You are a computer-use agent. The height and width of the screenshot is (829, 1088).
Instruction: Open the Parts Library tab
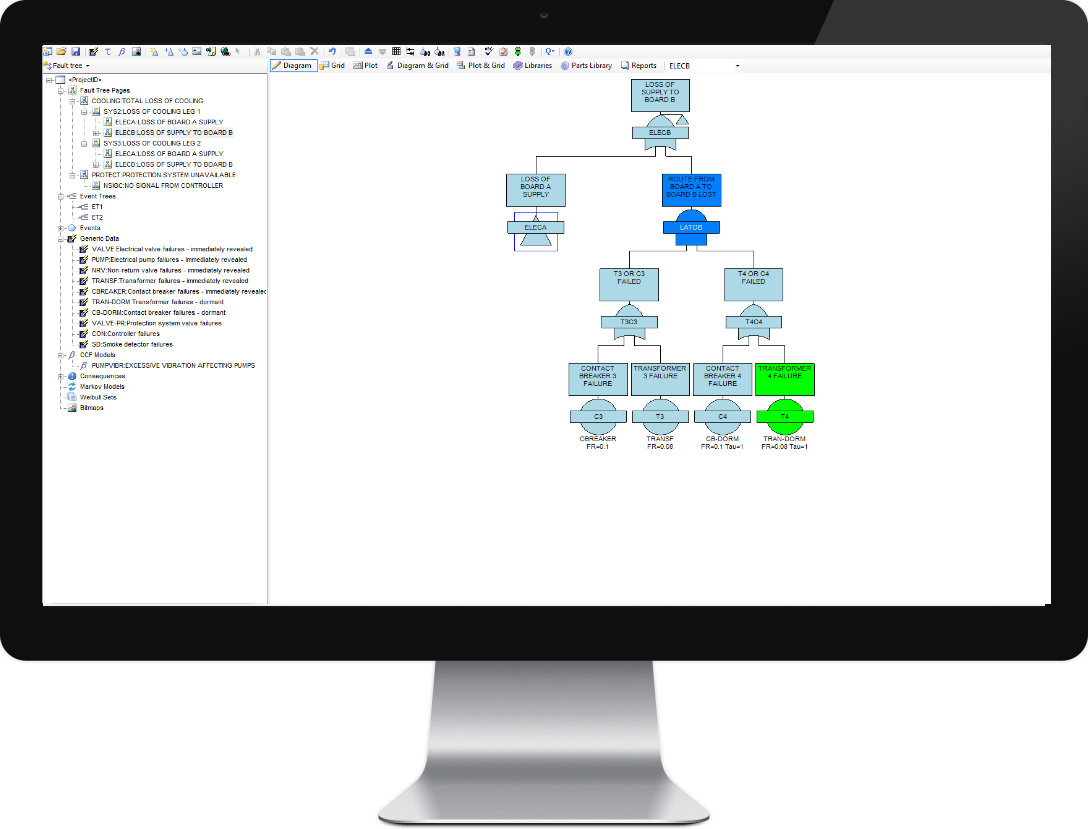tap(586, 65)
